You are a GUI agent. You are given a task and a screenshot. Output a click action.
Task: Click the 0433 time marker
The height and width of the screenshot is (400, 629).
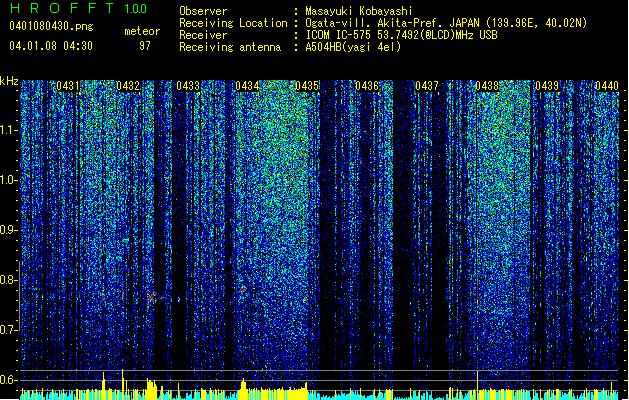pos(188,86)
